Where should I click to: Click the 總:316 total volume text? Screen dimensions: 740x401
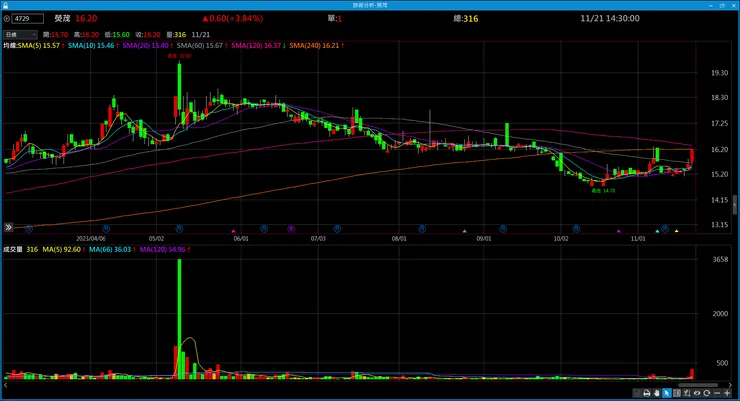click(x=466, y=19)
